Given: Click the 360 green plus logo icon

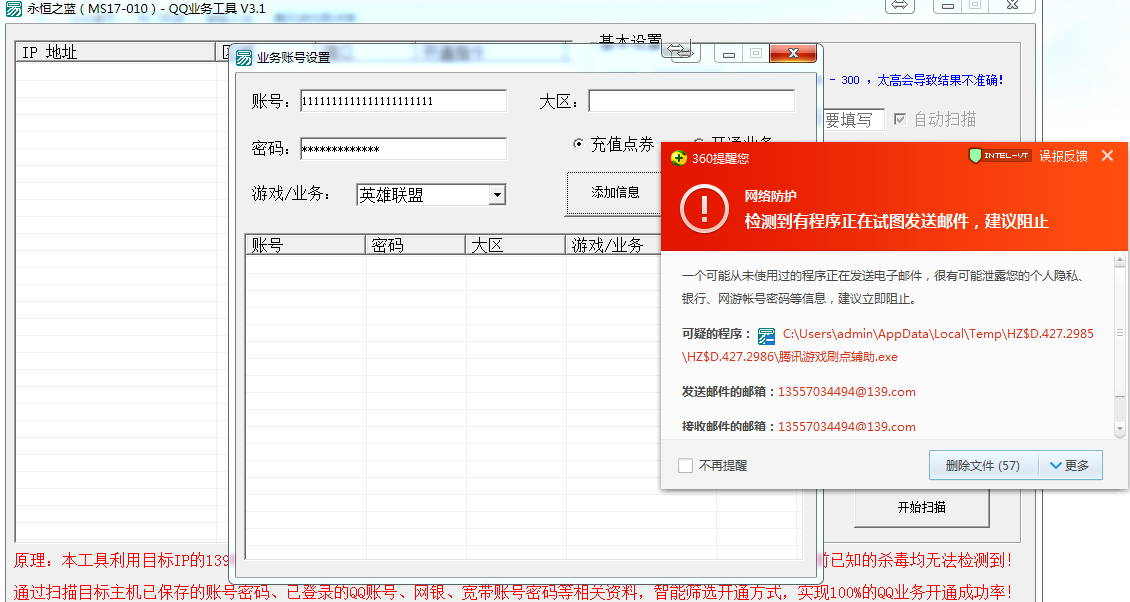Looking at the screenshot, I should (678, 158).
